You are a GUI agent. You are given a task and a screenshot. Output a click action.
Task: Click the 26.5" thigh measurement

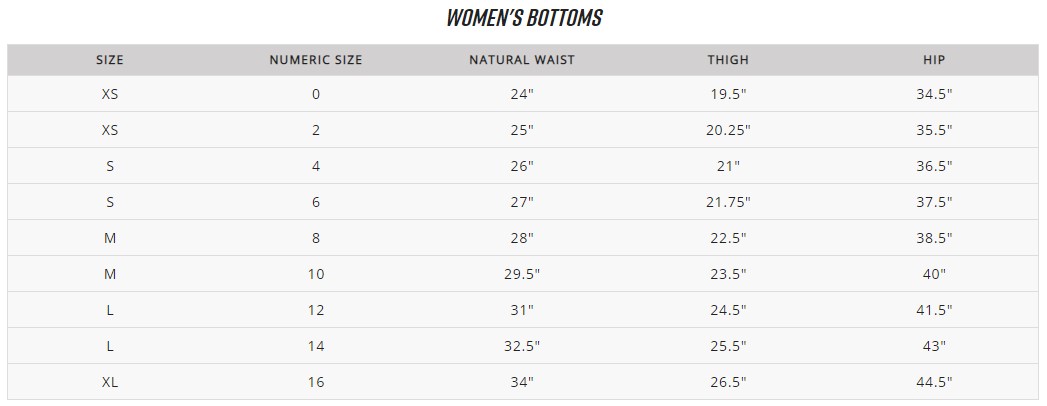[x=728, y=382]
